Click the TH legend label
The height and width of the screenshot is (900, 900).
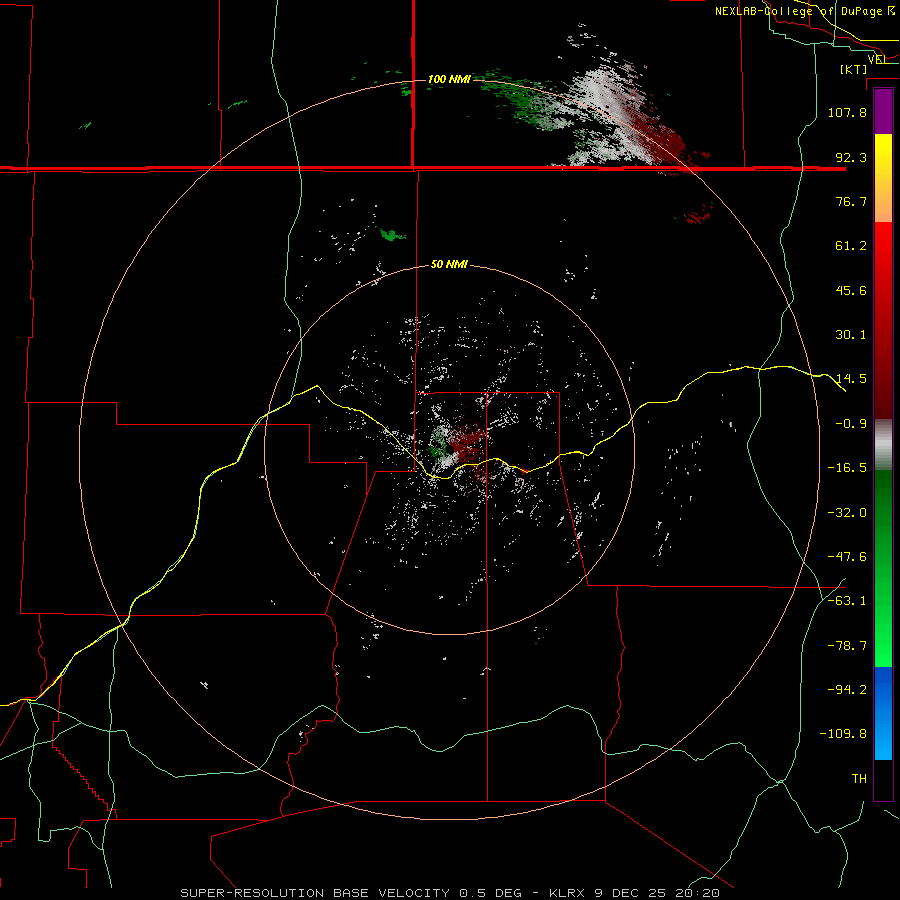[x=859, y=779]
